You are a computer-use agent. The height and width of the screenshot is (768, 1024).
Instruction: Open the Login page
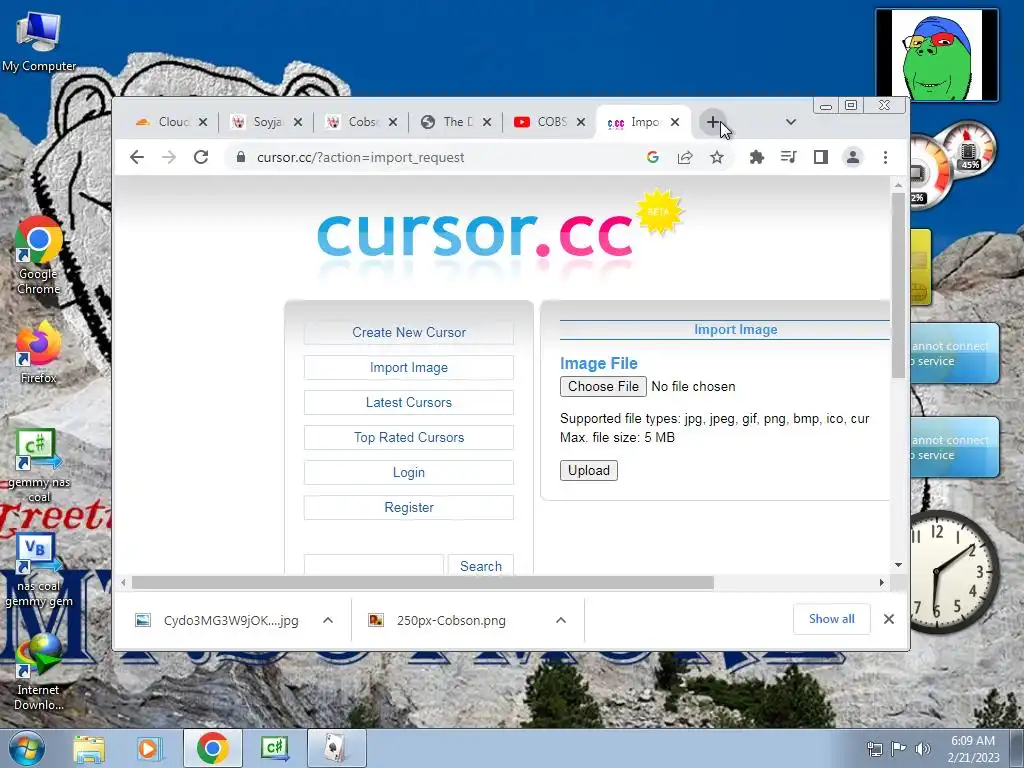409,473
